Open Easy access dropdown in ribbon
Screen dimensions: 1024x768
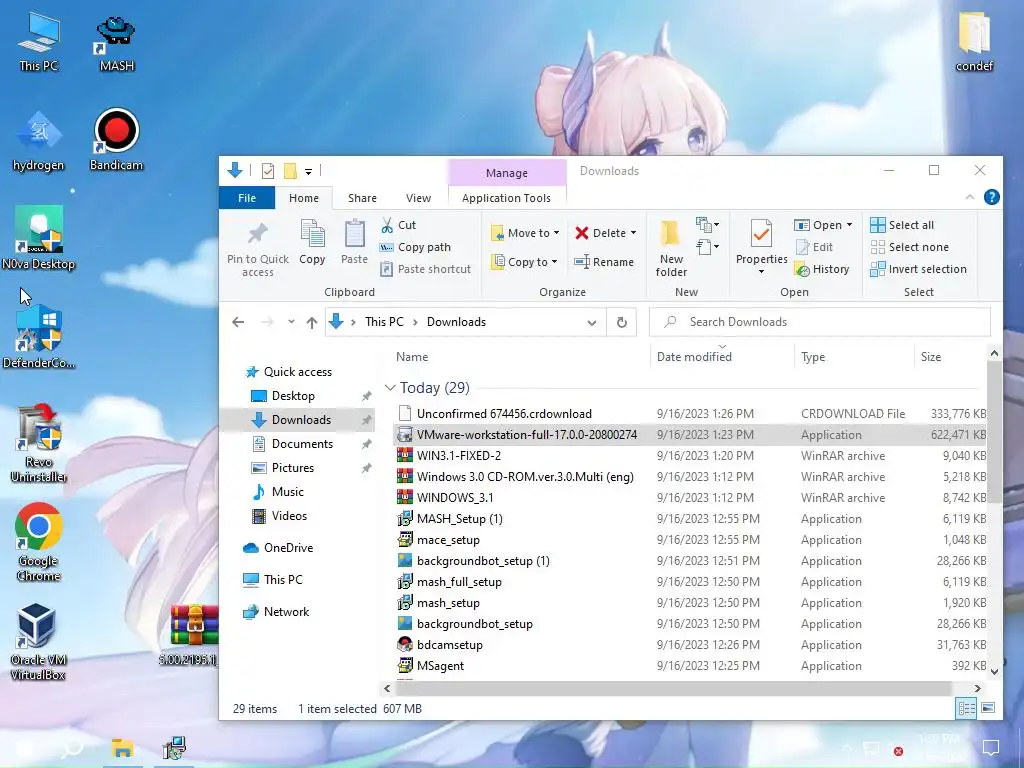coord(708,247)
